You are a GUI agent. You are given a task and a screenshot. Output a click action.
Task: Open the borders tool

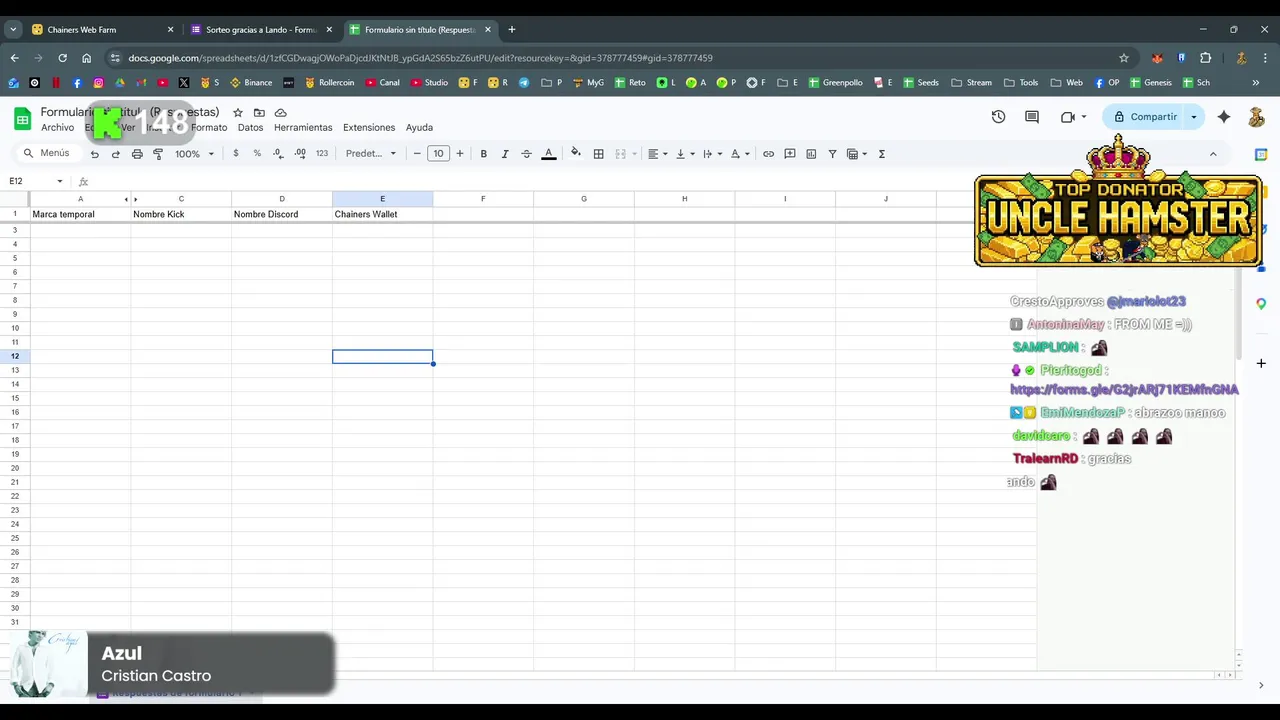tap(598, 154)
